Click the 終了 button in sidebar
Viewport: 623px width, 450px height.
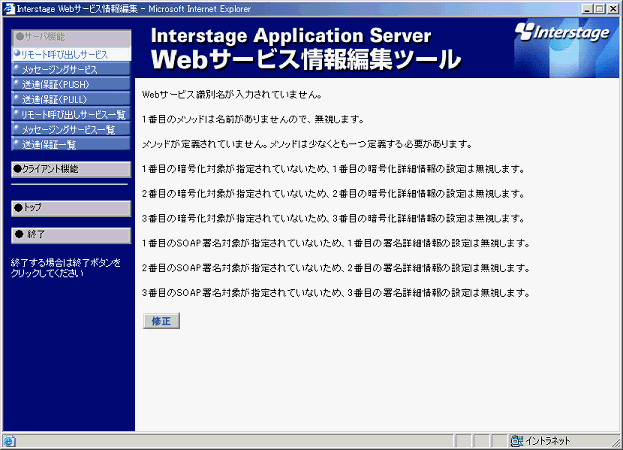(x=71, y=235)
